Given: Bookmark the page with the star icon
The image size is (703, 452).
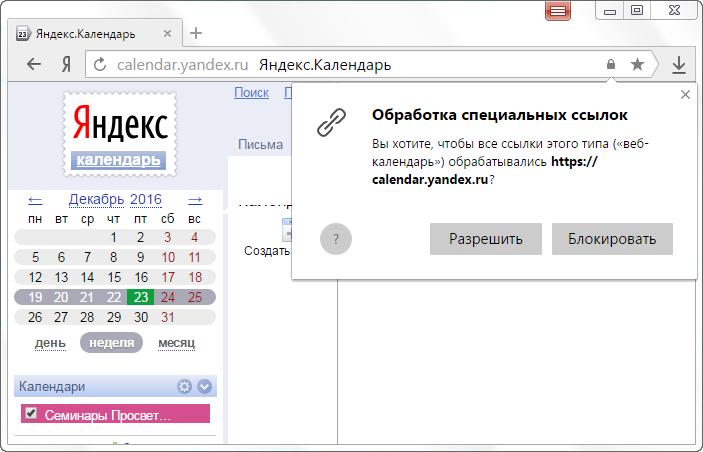Looking at the screenshot, I should [x=637, y=65].
